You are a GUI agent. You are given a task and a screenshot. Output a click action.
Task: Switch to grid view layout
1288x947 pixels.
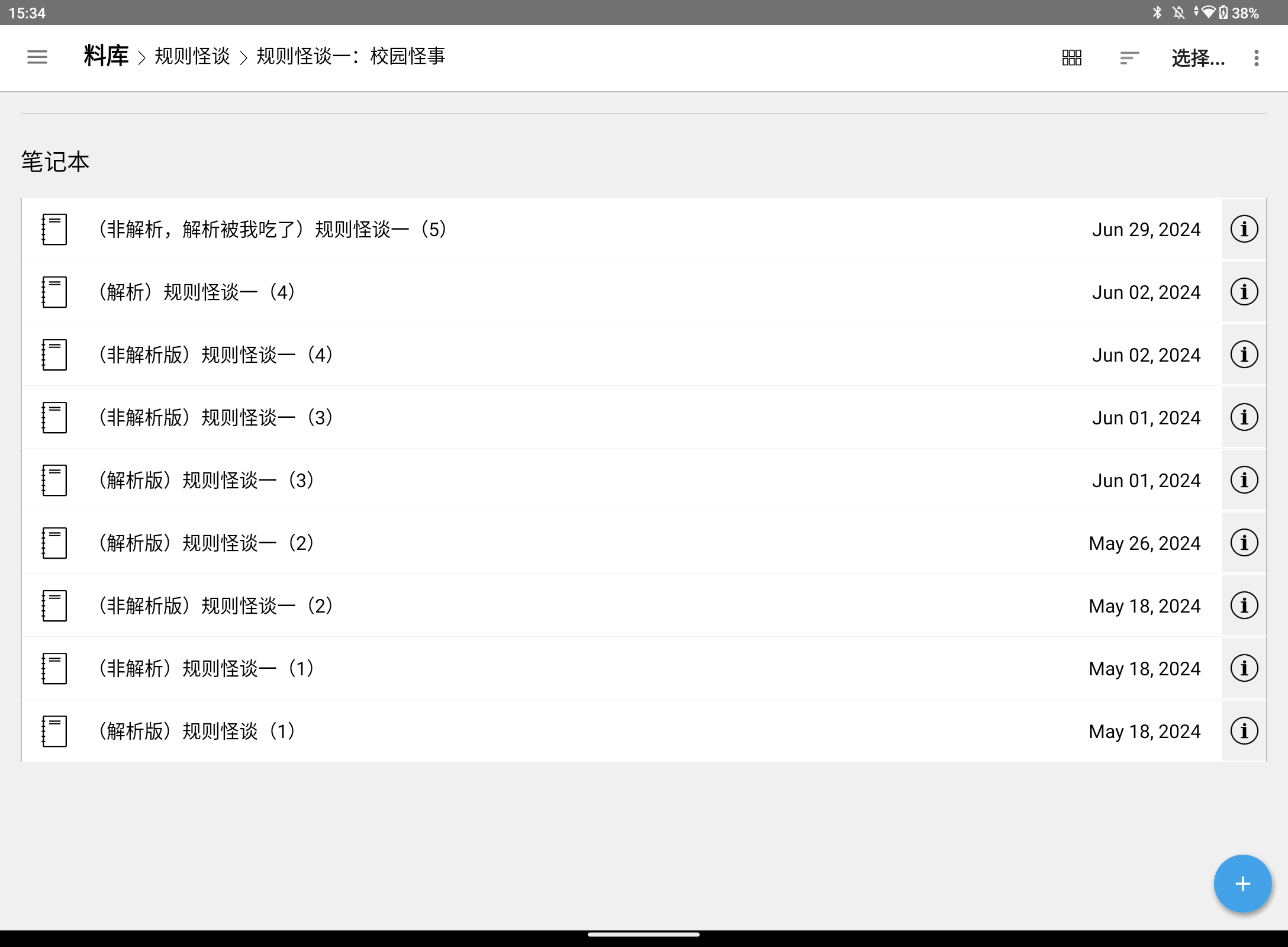tap(1071, 57)
